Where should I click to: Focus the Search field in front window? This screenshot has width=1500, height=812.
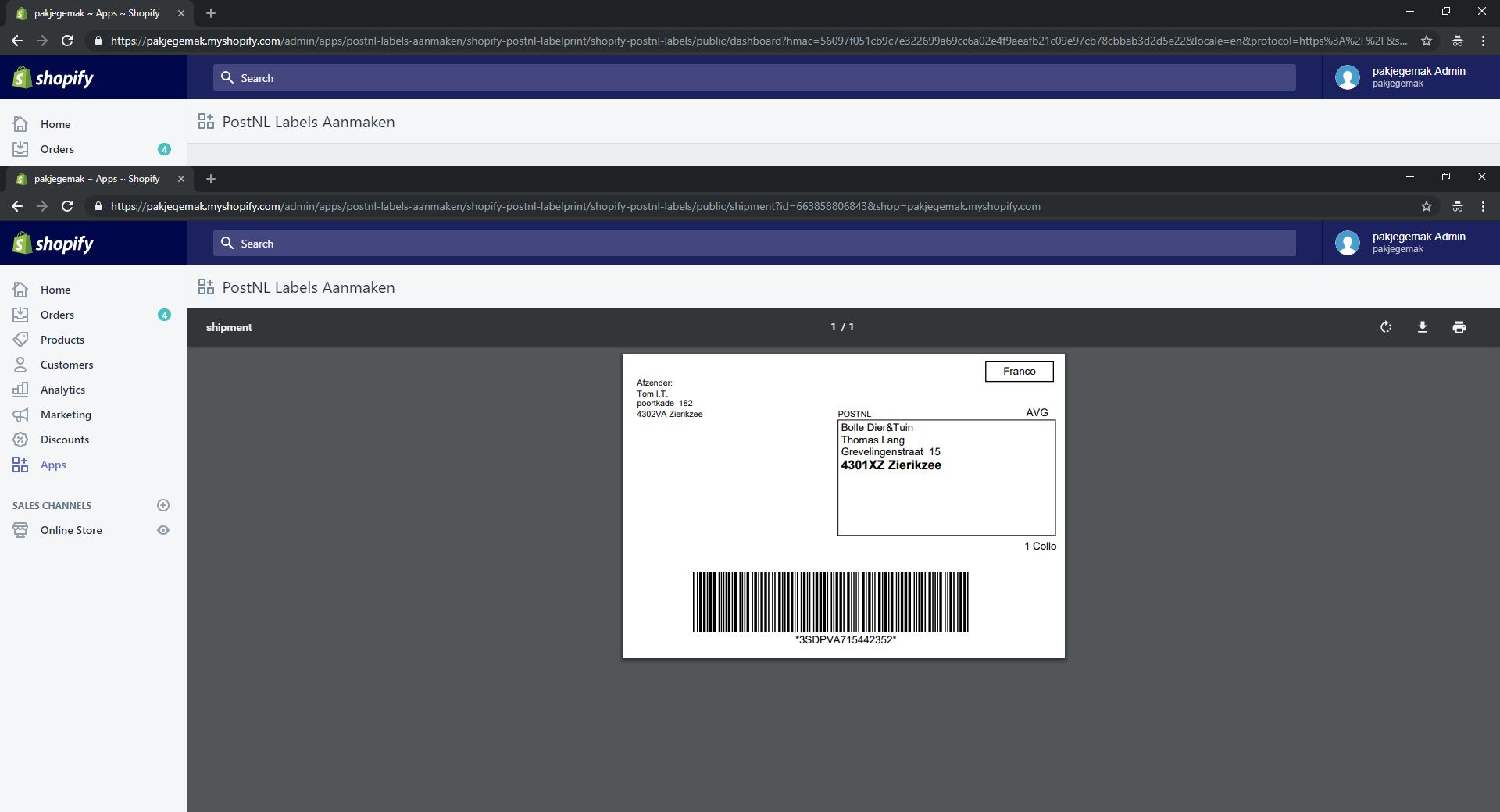click(x=754, y=243)
